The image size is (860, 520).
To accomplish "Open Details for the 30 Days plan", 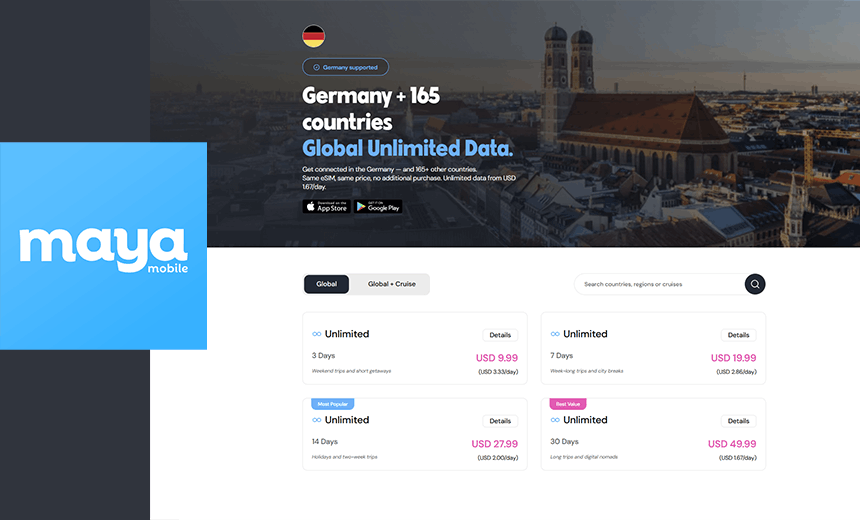I will pyautogui.click(x=738, y=421).
